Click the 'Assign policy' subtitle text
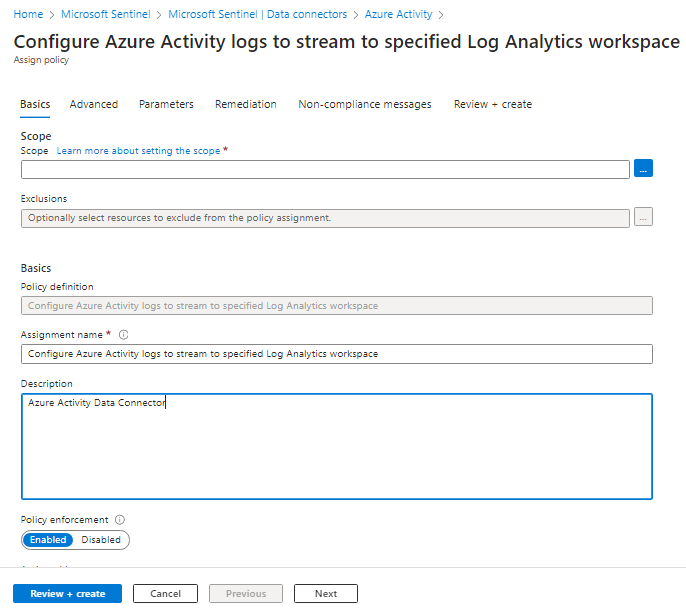Screen dimensions: 686x612 (x=41, y=60)
